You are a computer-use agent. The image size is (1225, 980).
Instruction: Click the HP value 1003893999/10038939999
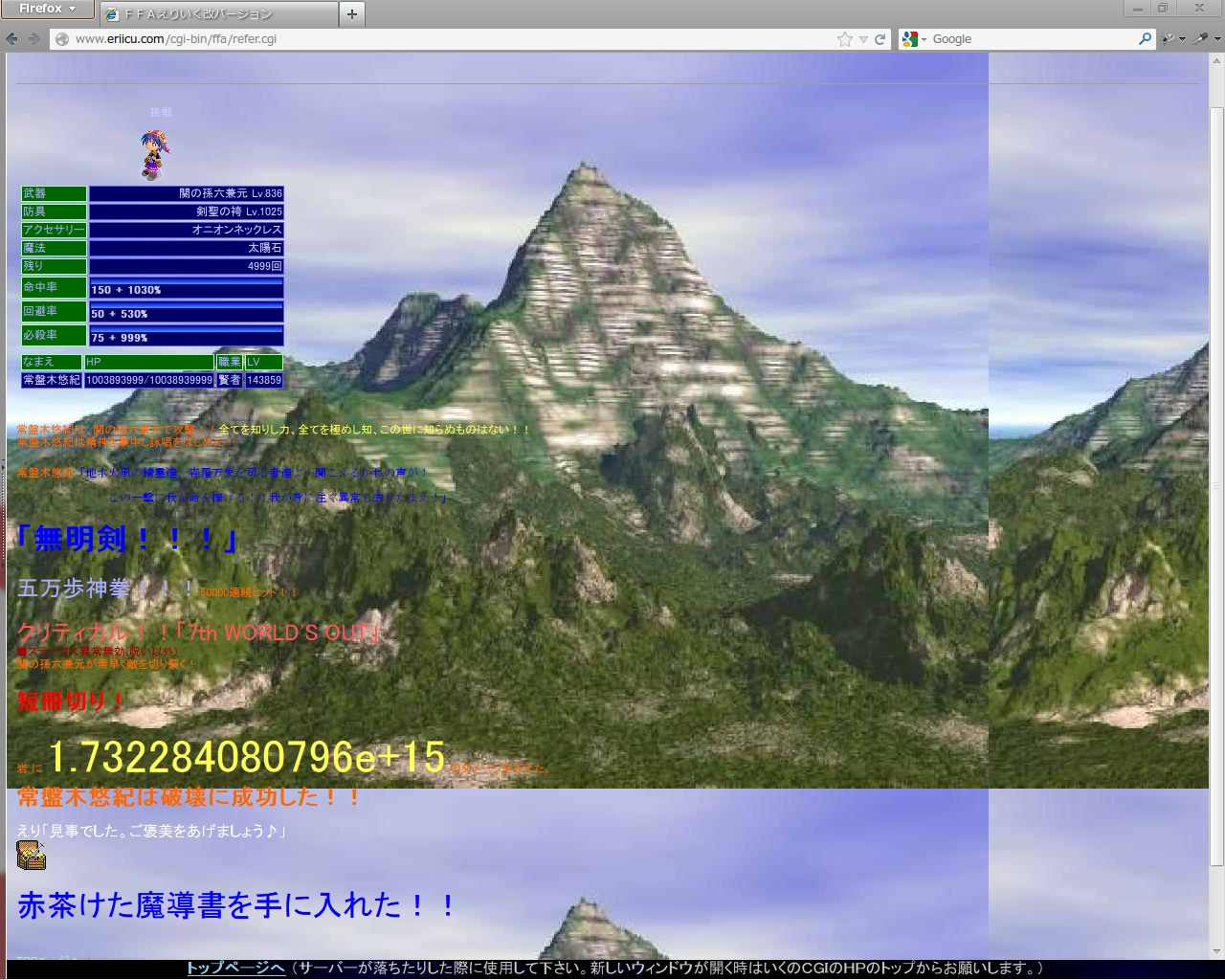click(x=149, y=380)
